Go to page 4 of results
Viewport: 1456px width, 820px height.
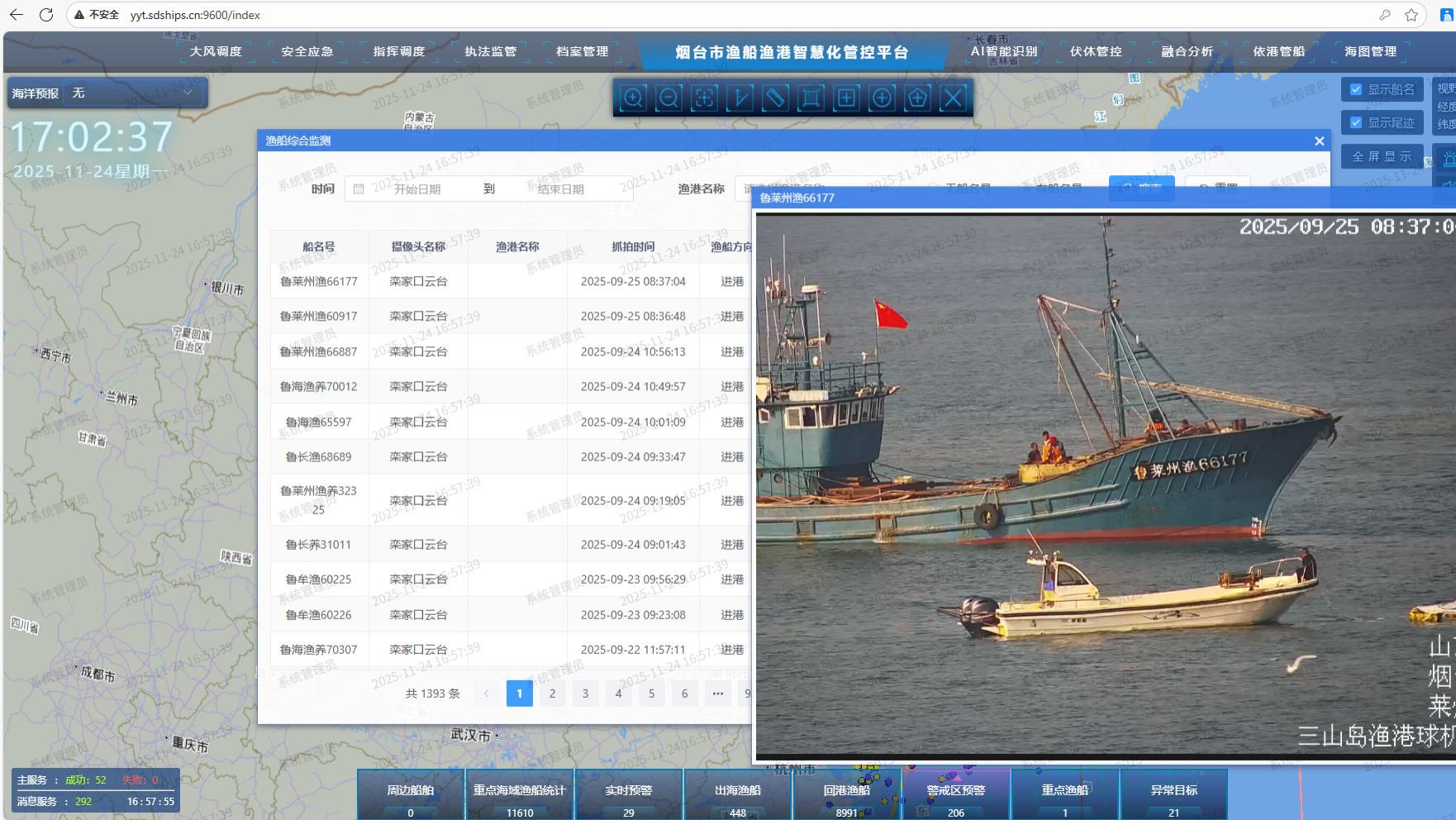619,694
